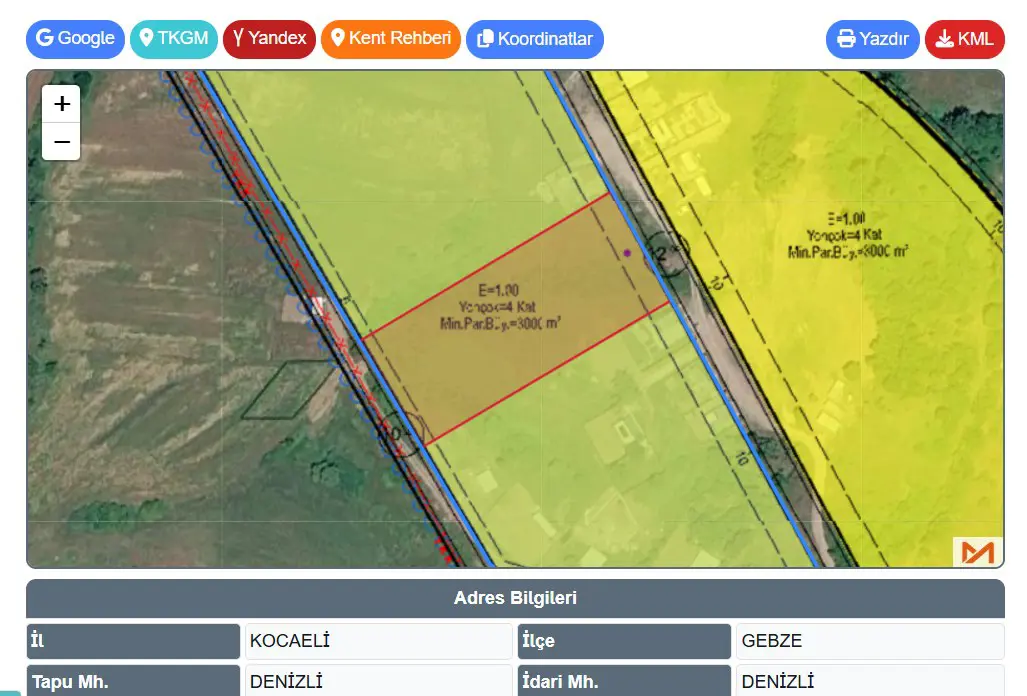The width and height of the screenshot is (1027, 696).
Task: Open Kent Rehberi city guide button
Action: tap(391, 39)
